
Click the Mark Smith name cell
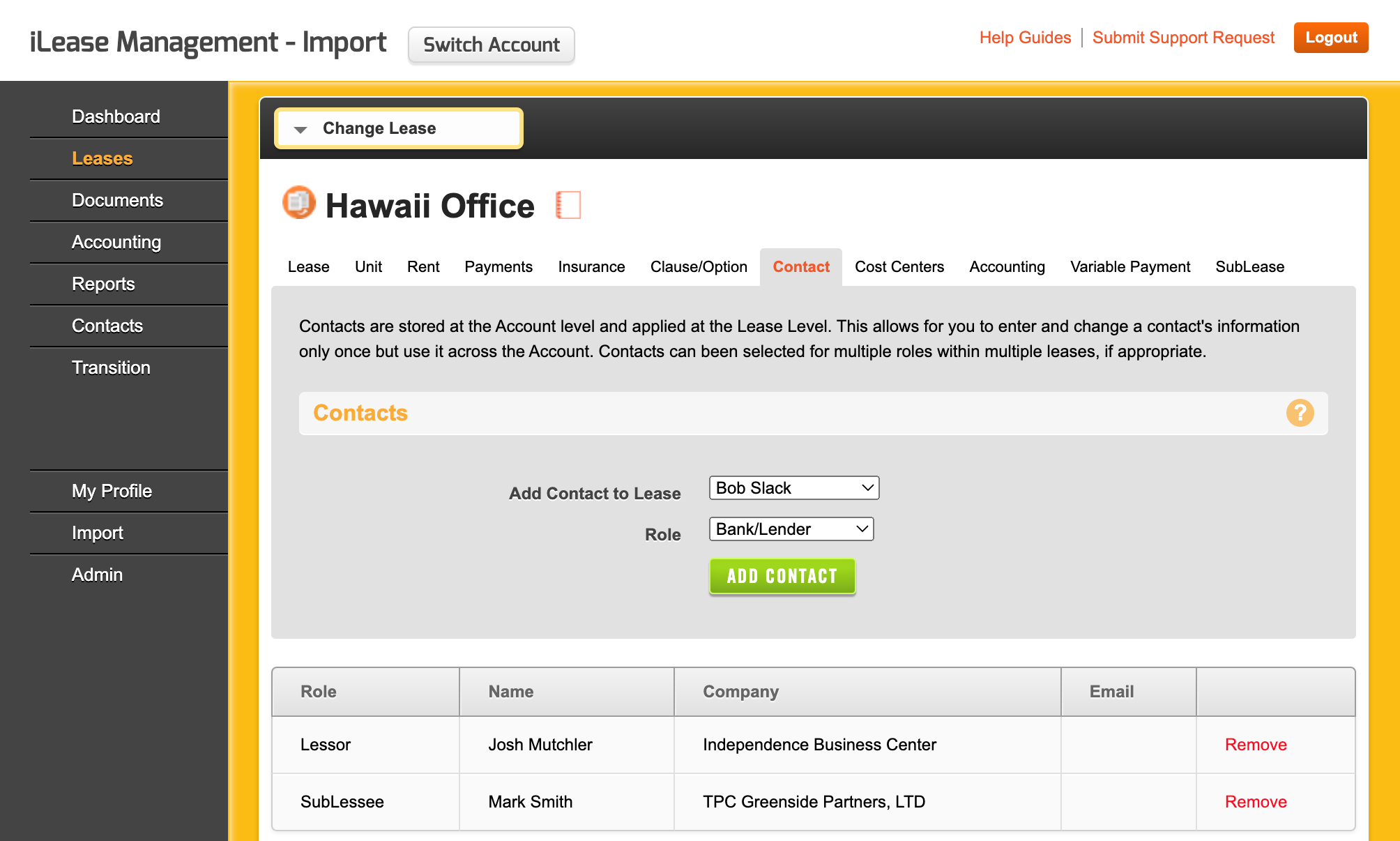(x=567, y=802)
